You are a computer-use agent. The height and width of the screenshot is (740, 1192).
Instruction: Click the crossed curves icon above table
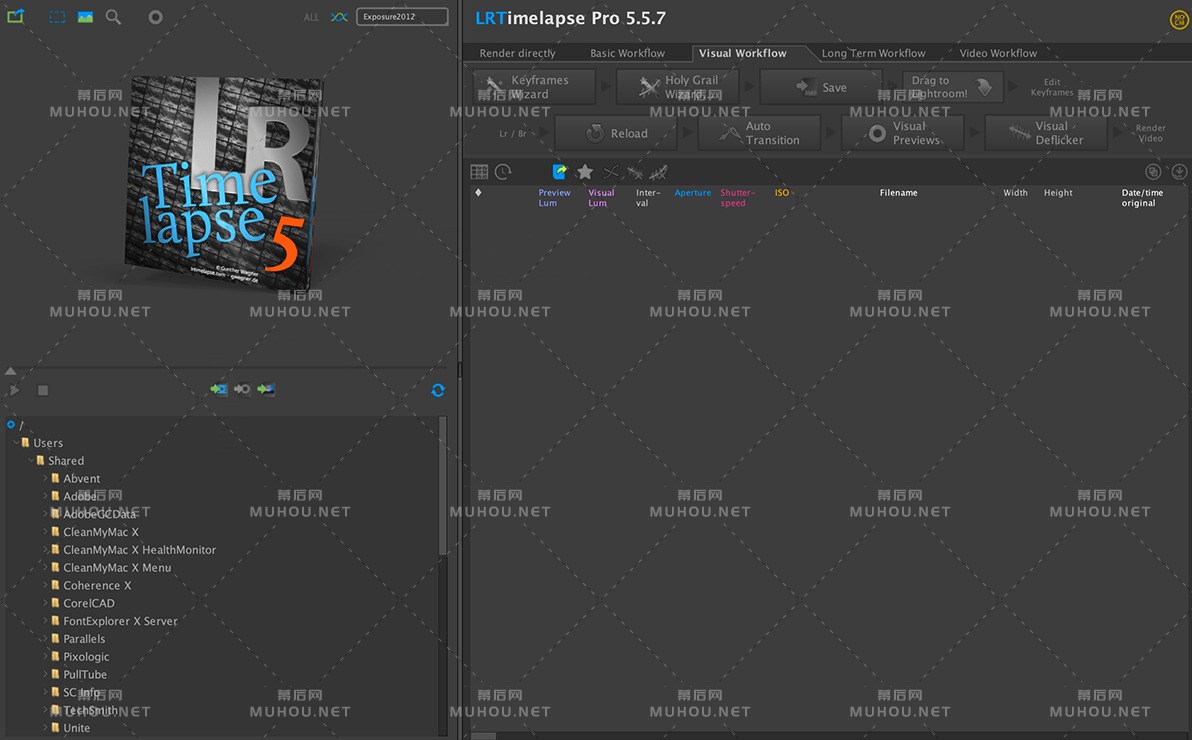point(610,173)
